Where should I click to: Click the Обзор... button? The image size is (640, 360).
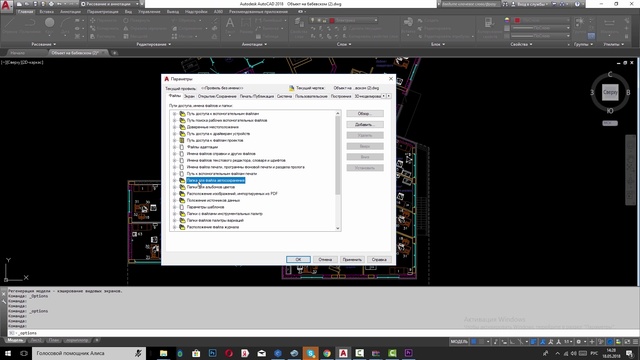tap(365, 114)
